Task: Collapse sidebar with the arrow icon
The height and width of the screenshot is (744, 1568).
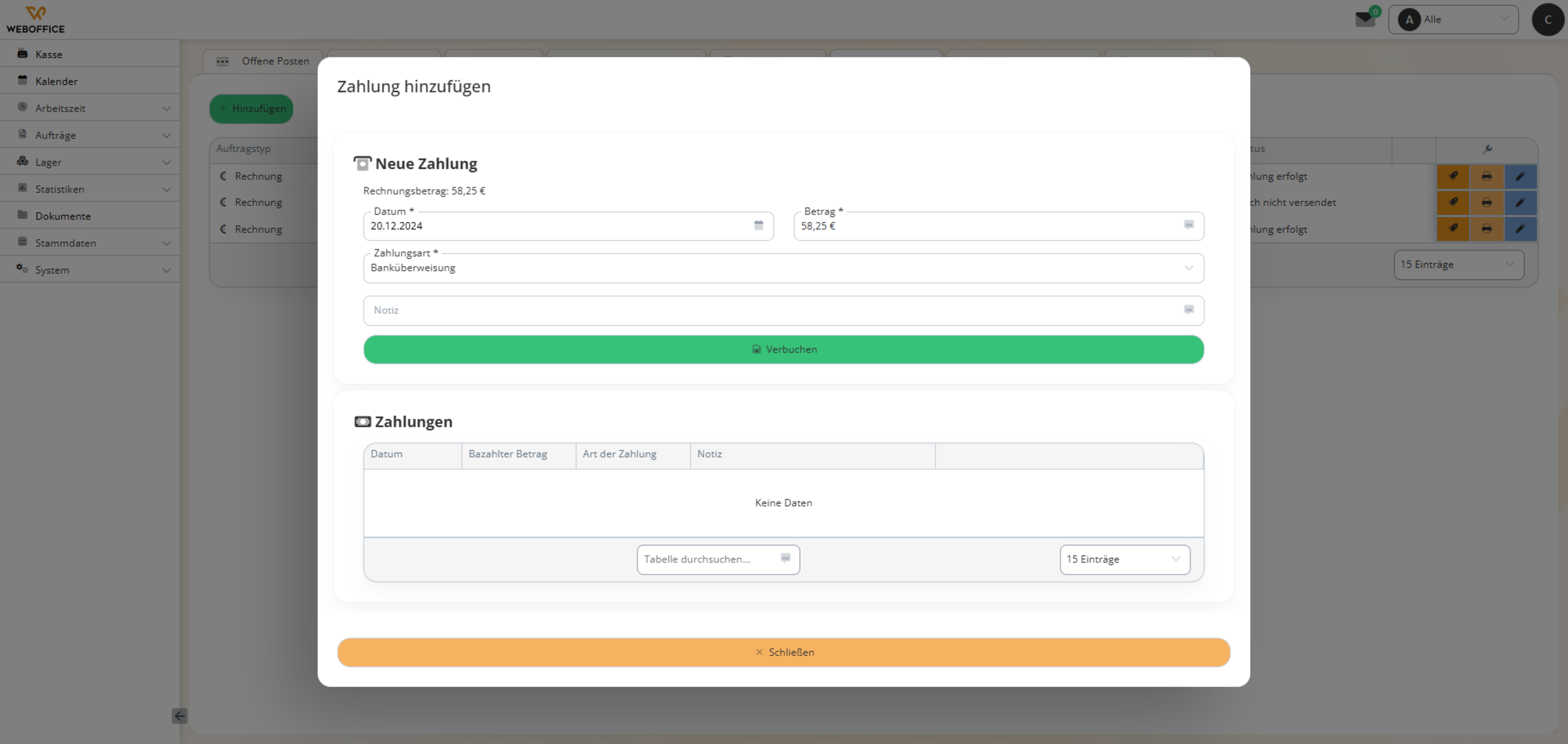Action: tap(179, 716)
